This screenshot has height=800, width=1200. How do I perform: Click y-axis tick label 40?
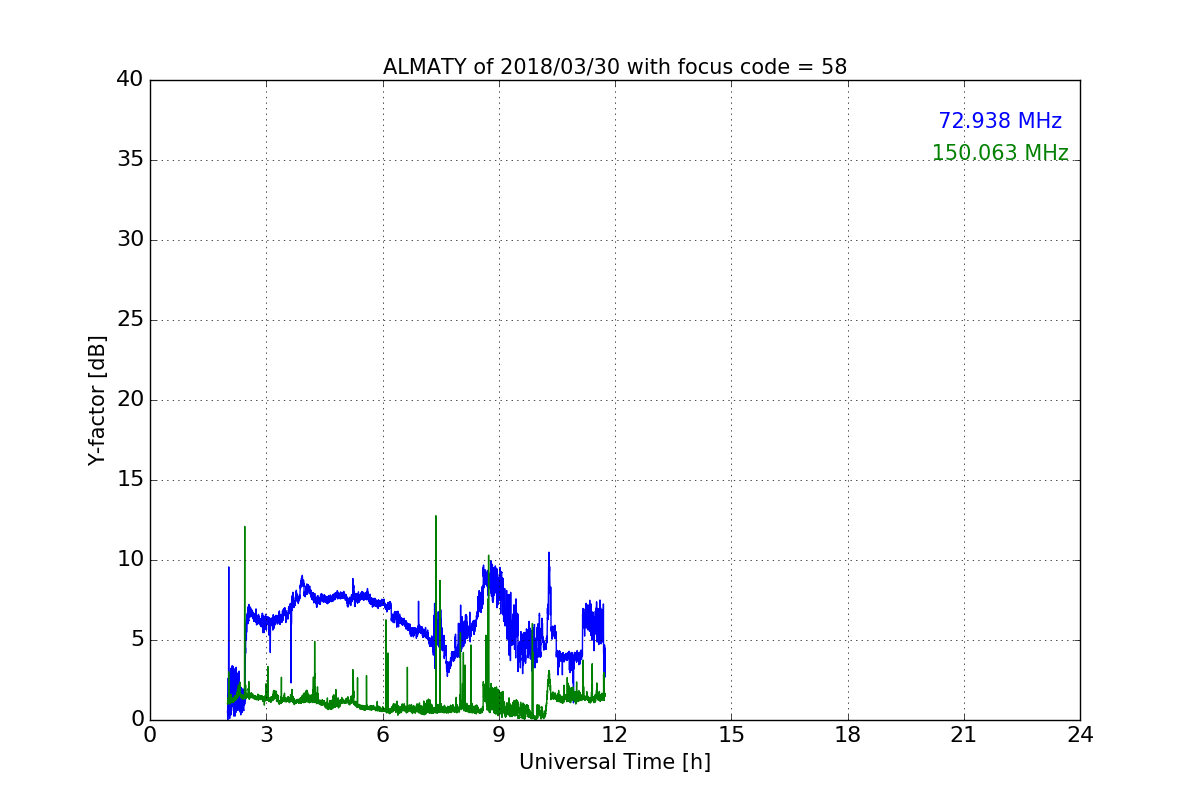point(130,80)
